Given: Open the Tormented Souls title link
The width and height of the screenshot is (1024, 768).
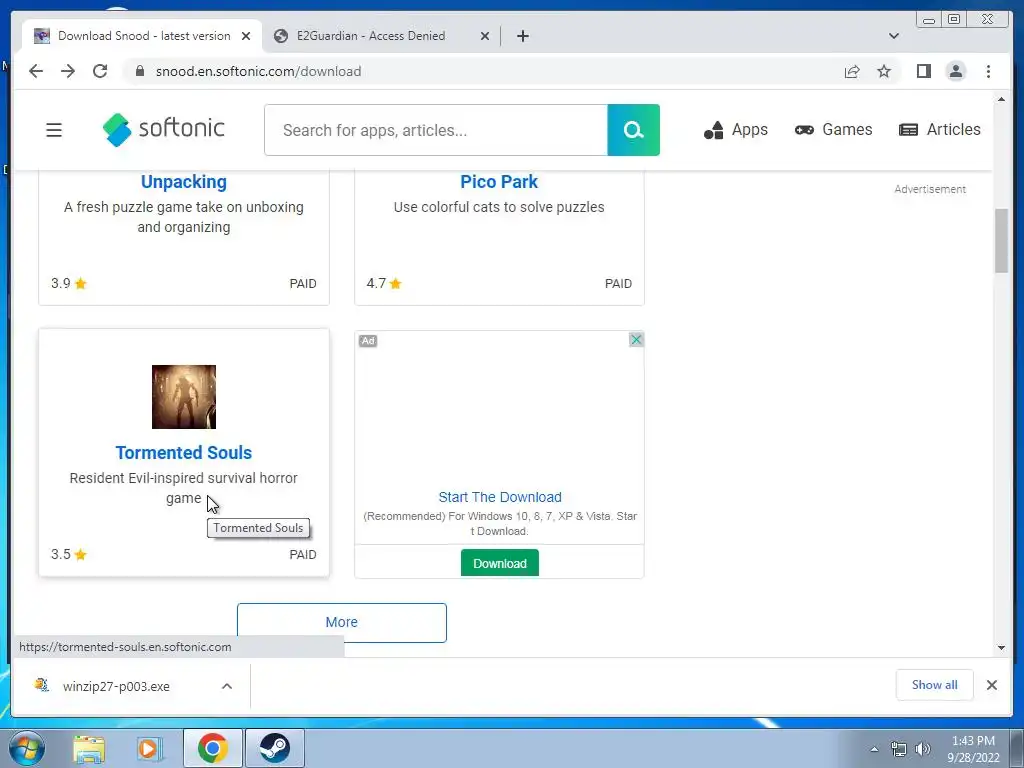Looking at the screenshot, I should pyautogui.click(x=184, y=453).
